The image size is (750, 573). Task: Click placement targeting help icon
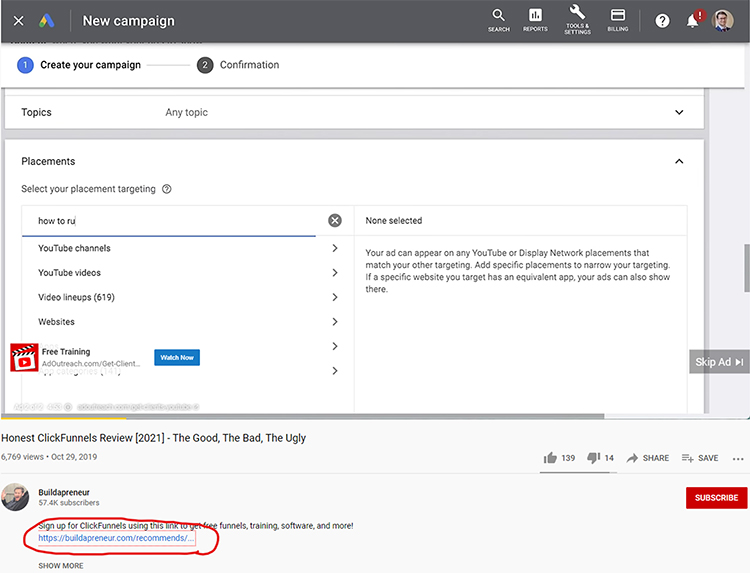tap(166, 189)
